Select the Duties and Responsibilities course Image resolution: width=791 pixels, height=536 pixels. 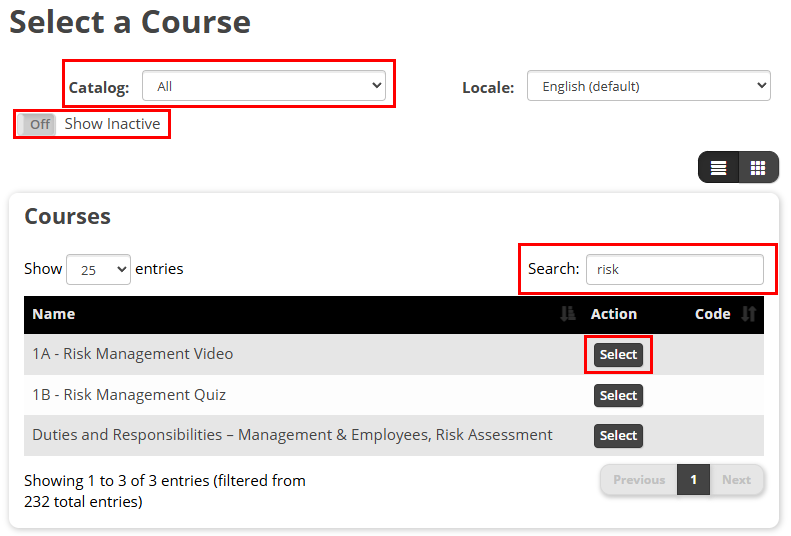point(618,436)
